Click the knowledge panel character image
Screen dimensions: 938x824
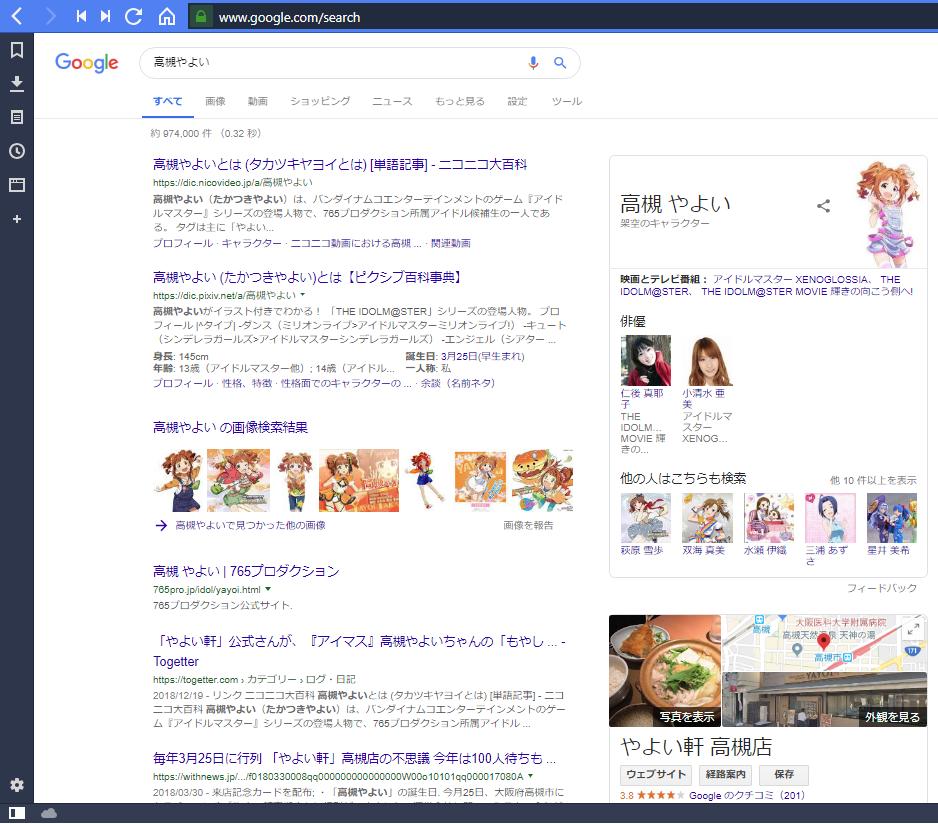coord(888,213)
